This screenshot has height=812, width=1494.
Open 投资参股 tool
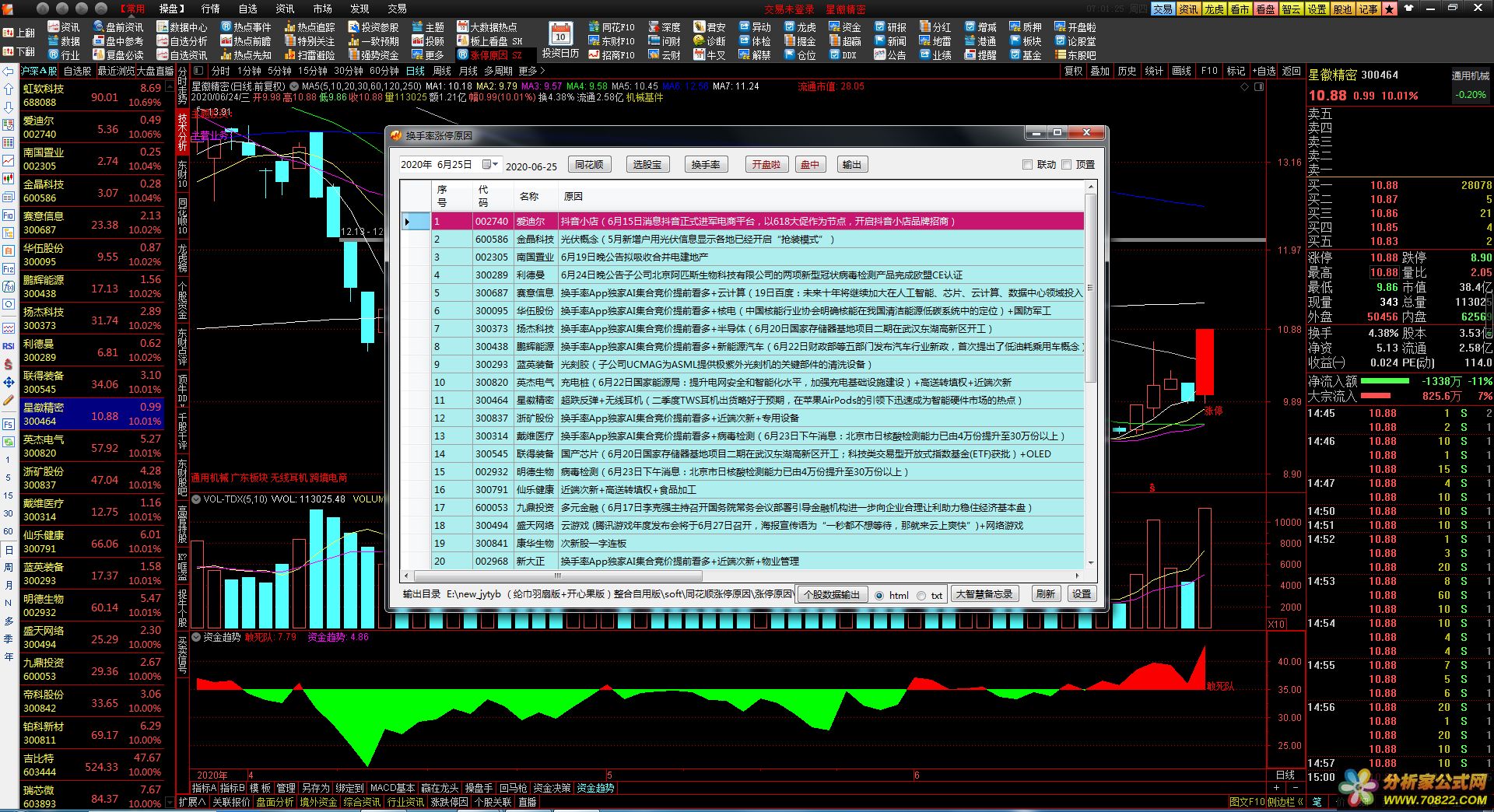pyautogui.click(x=373, y=27)
